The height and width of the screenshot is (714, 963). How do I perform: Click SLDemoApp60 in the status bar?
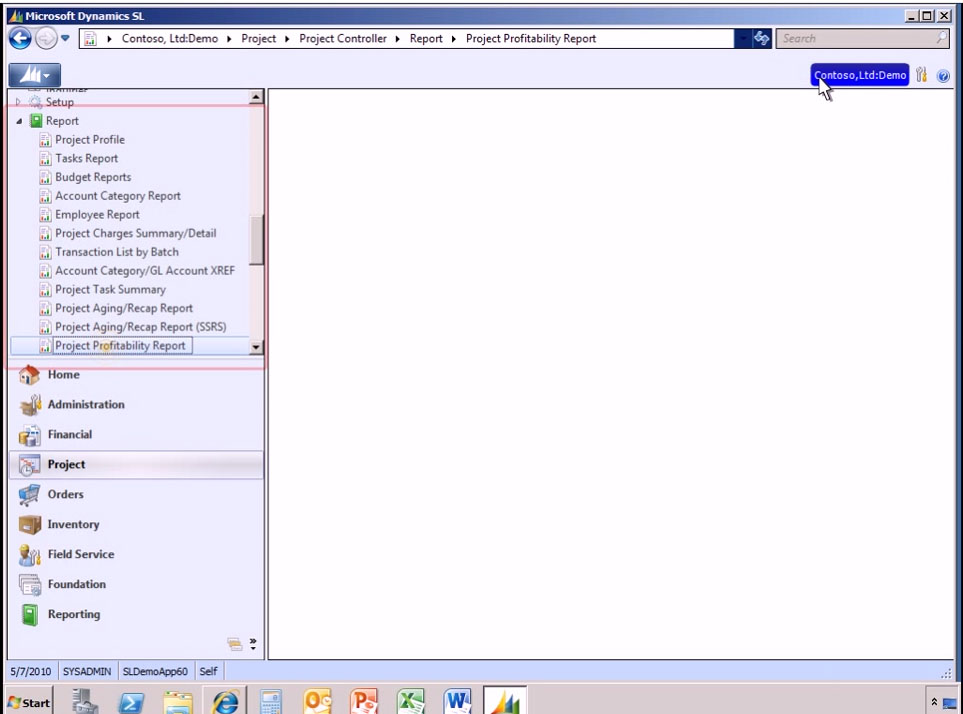(155, 672)
